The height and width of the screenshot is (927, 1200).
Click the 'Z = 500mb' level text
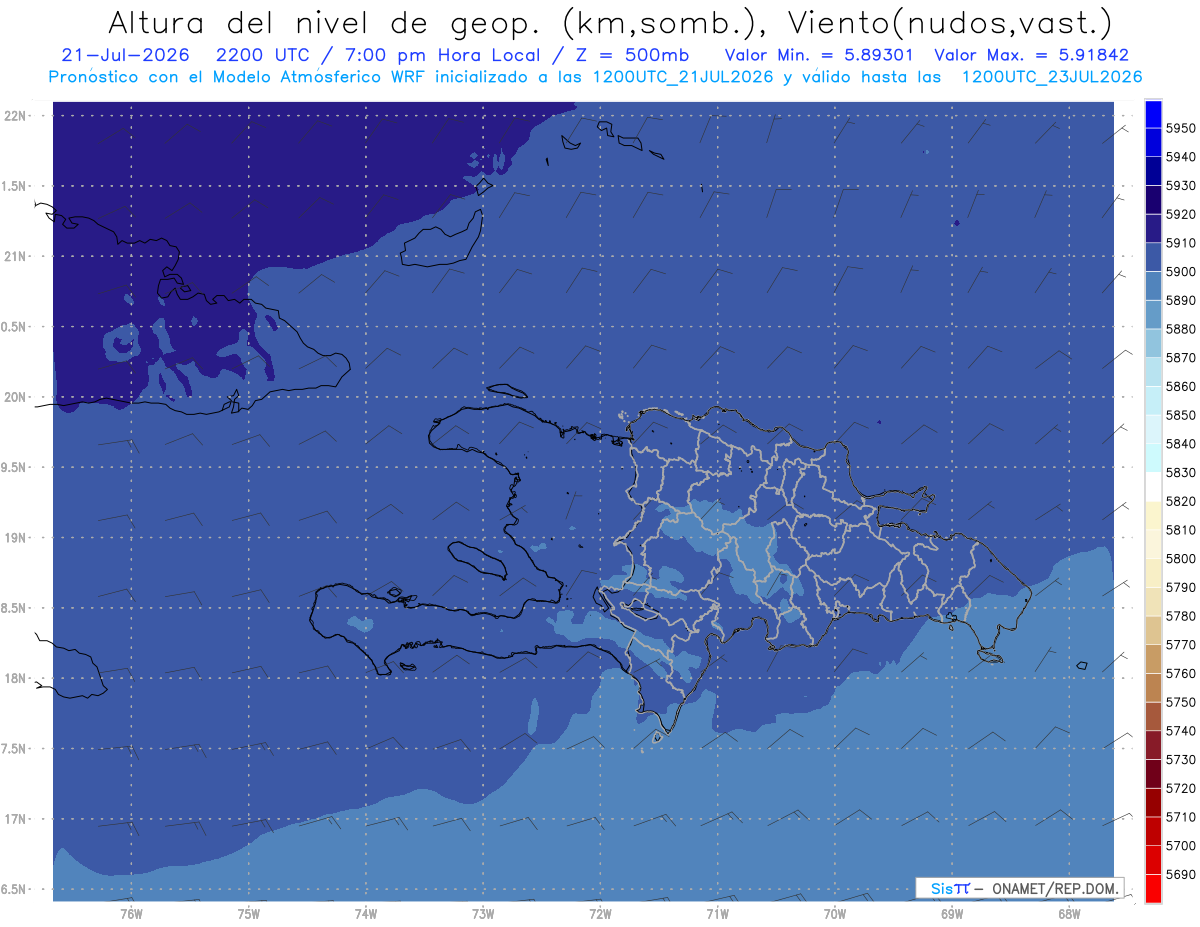633,55
